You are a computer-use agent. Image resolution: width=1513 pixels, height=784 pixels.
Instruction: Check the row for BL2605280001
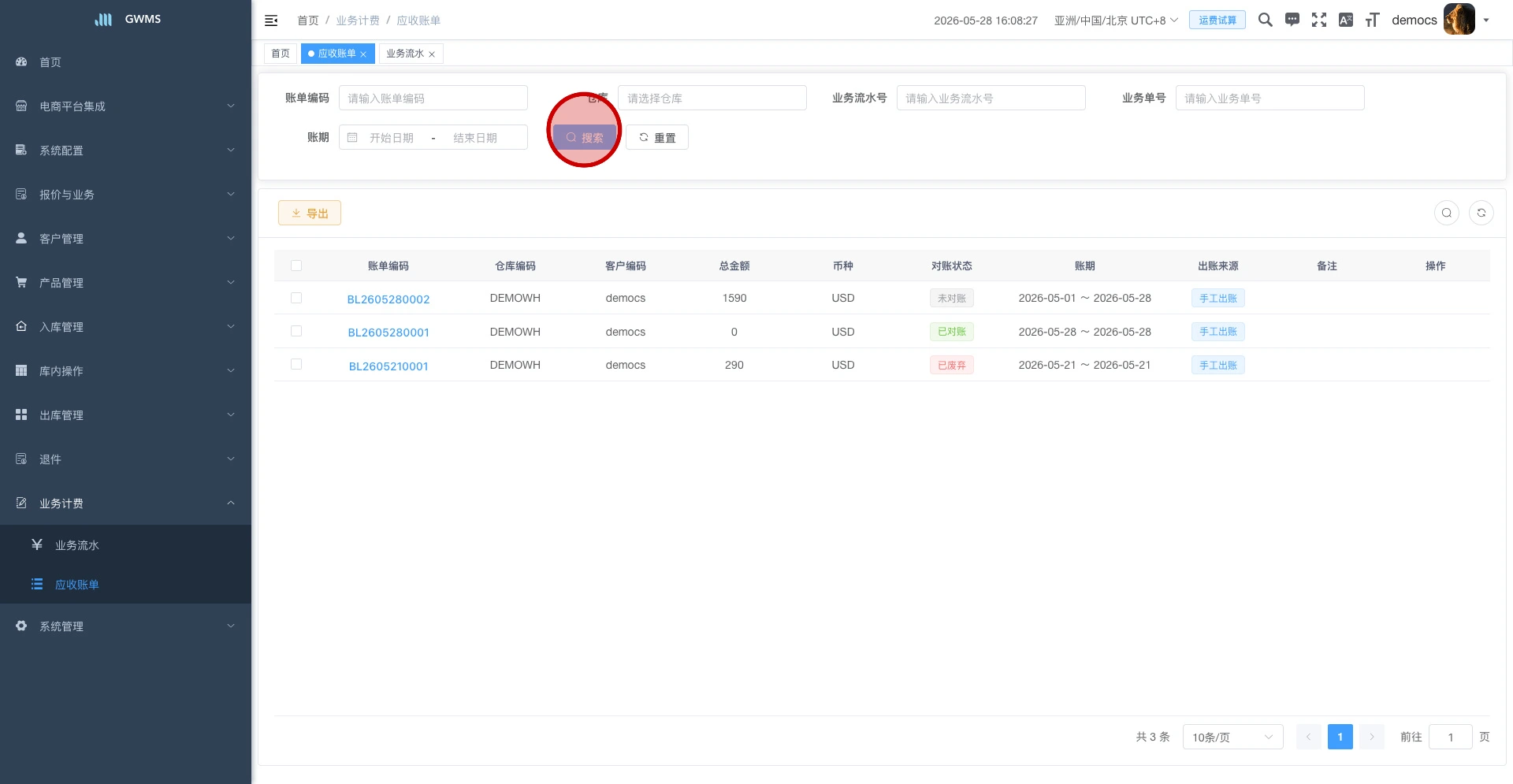coord(296,331)
